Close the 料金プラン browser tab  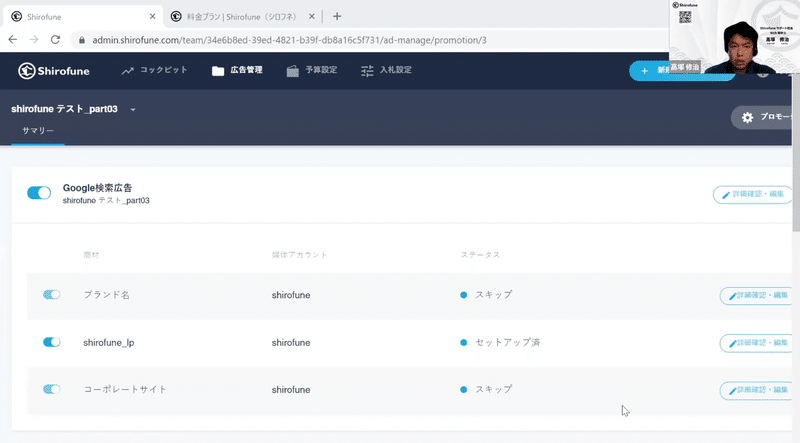coord(312,16)
